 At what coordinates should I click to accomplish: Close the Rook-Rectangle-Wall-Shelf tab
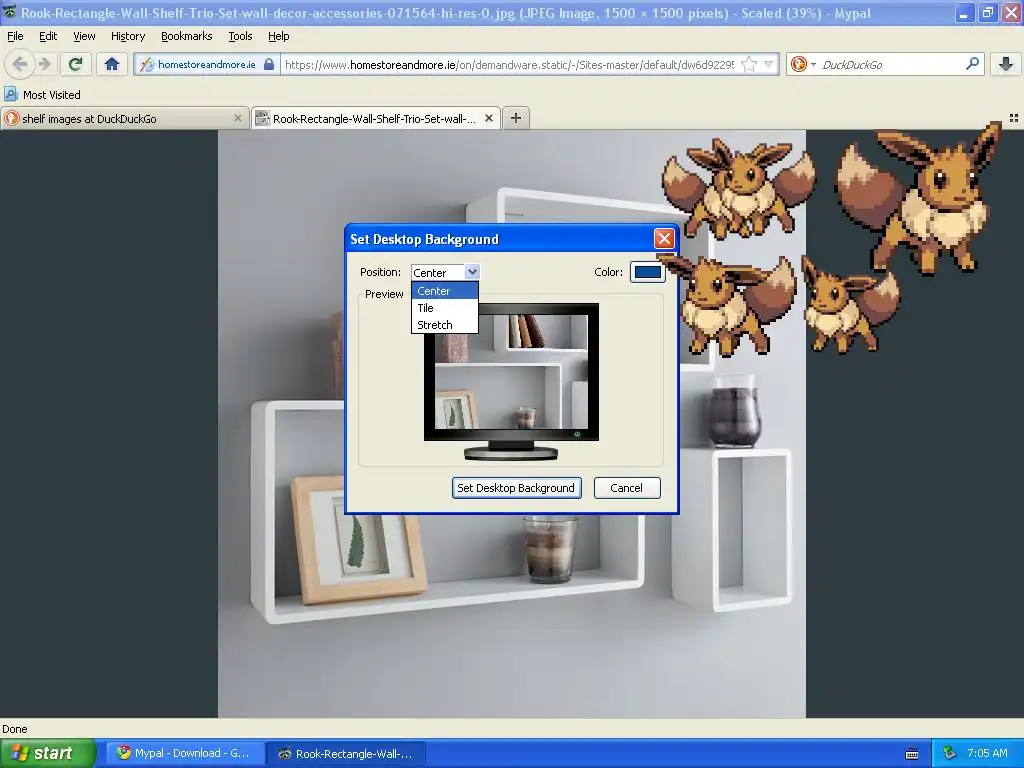coord(488,118)
